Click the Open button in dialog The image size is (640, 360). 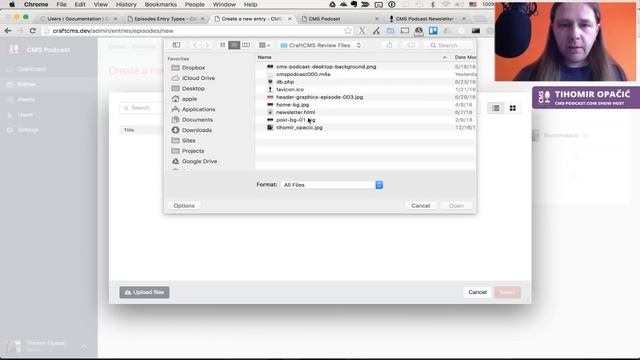pos(456,206)
